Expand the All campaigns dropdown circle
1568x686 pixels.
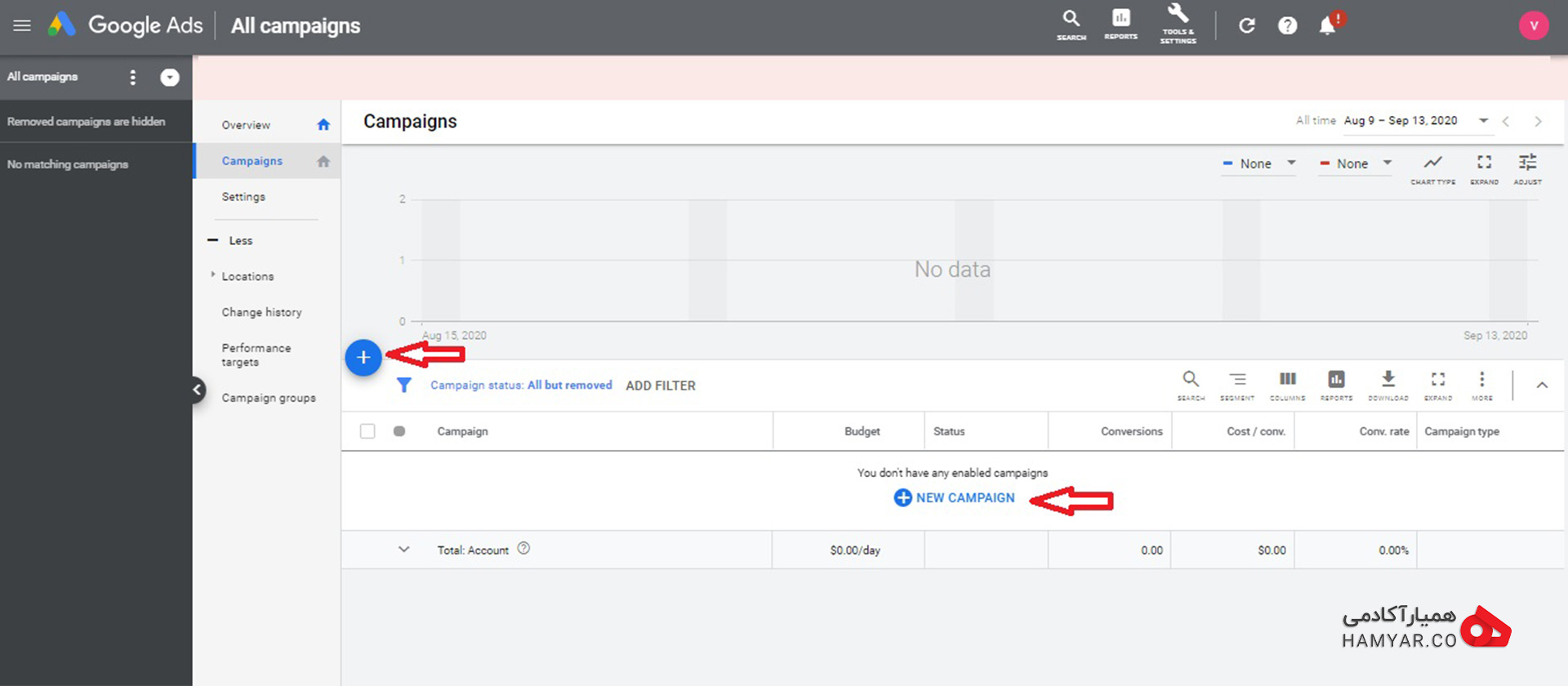(170, 78)
